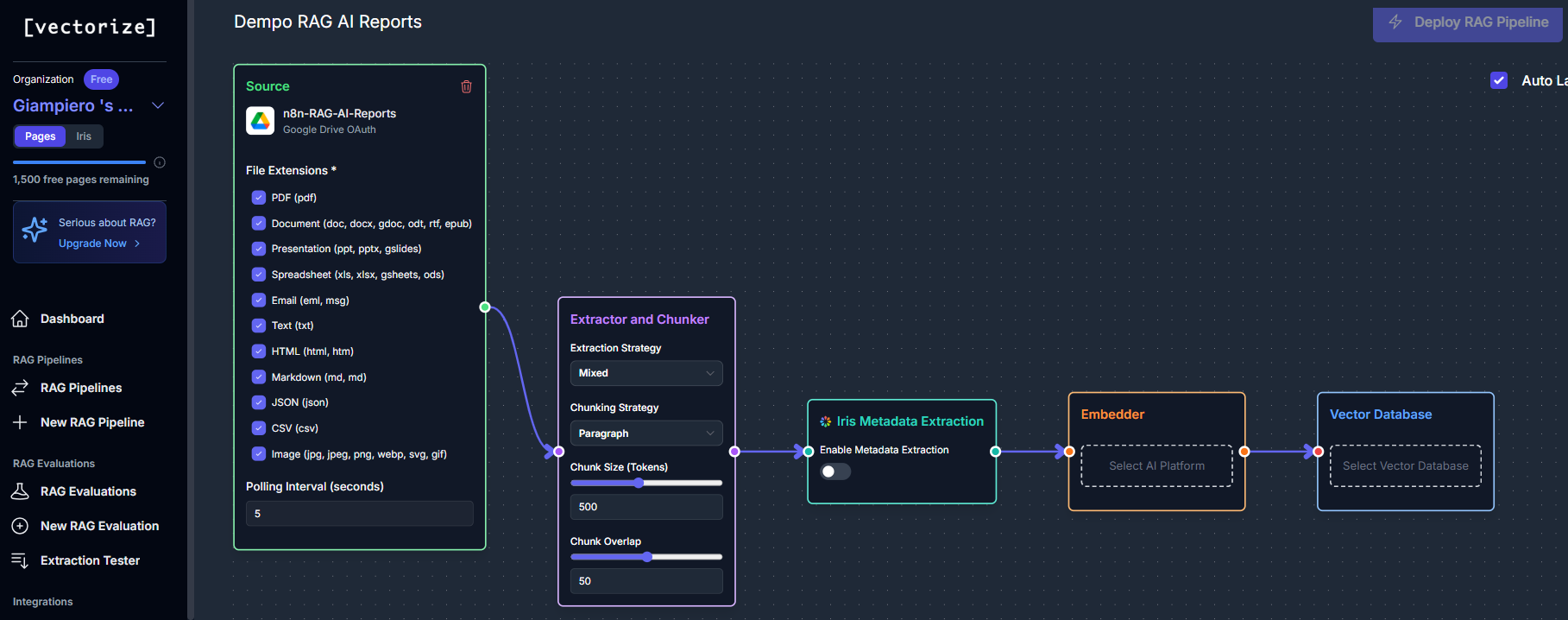Screen dimensions: 1568x620
Task: Toggle the Auto Layout checkbox
Action: point(1499,80)
